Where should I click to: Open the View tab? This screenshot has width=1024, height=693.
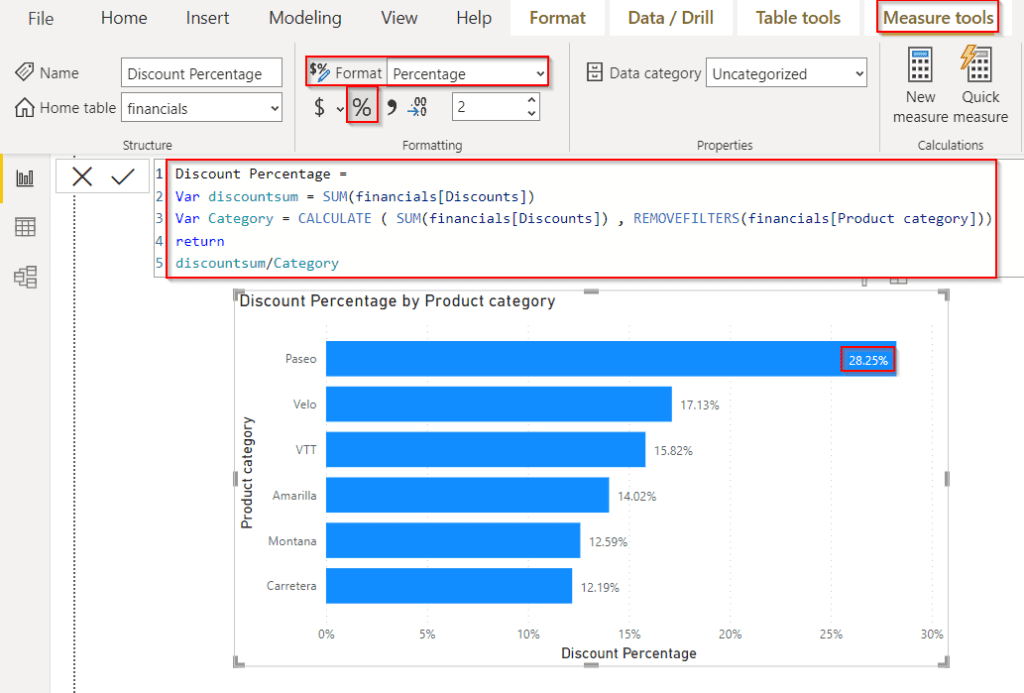pyautogui.click(x=399, y=18)
